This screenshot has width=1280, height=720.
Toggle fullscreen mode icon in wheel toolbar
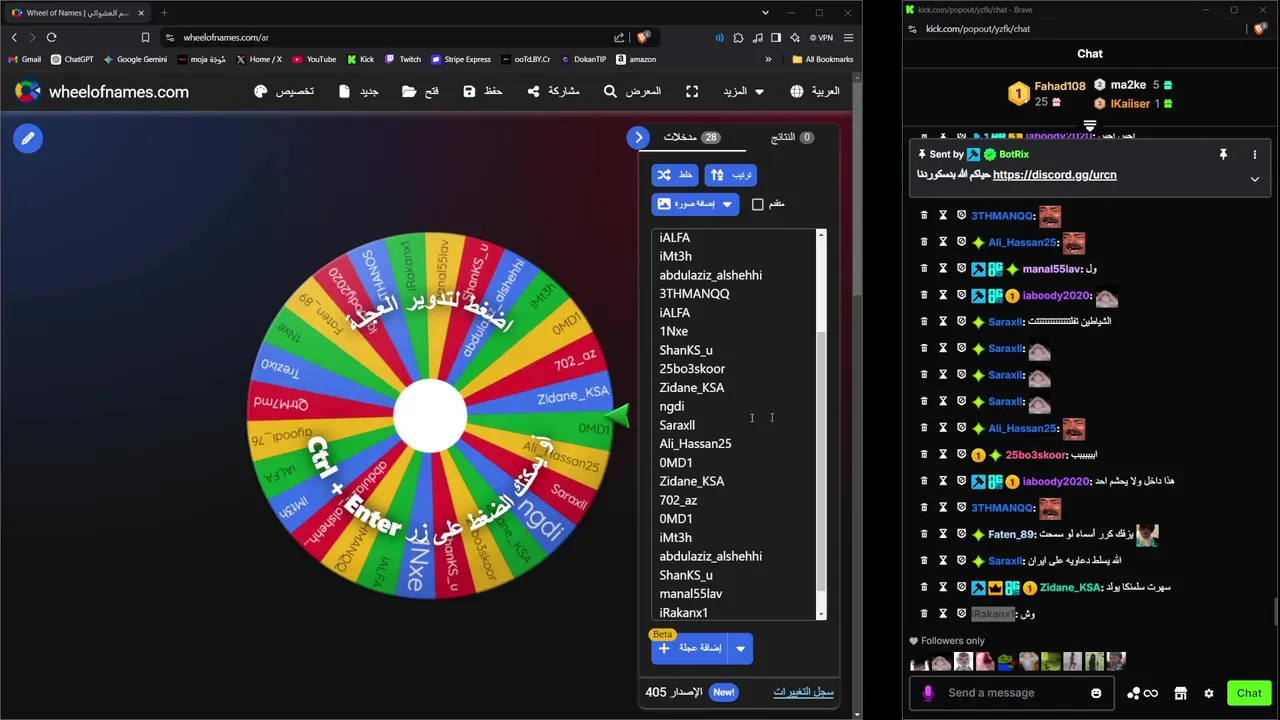(692, 91)
